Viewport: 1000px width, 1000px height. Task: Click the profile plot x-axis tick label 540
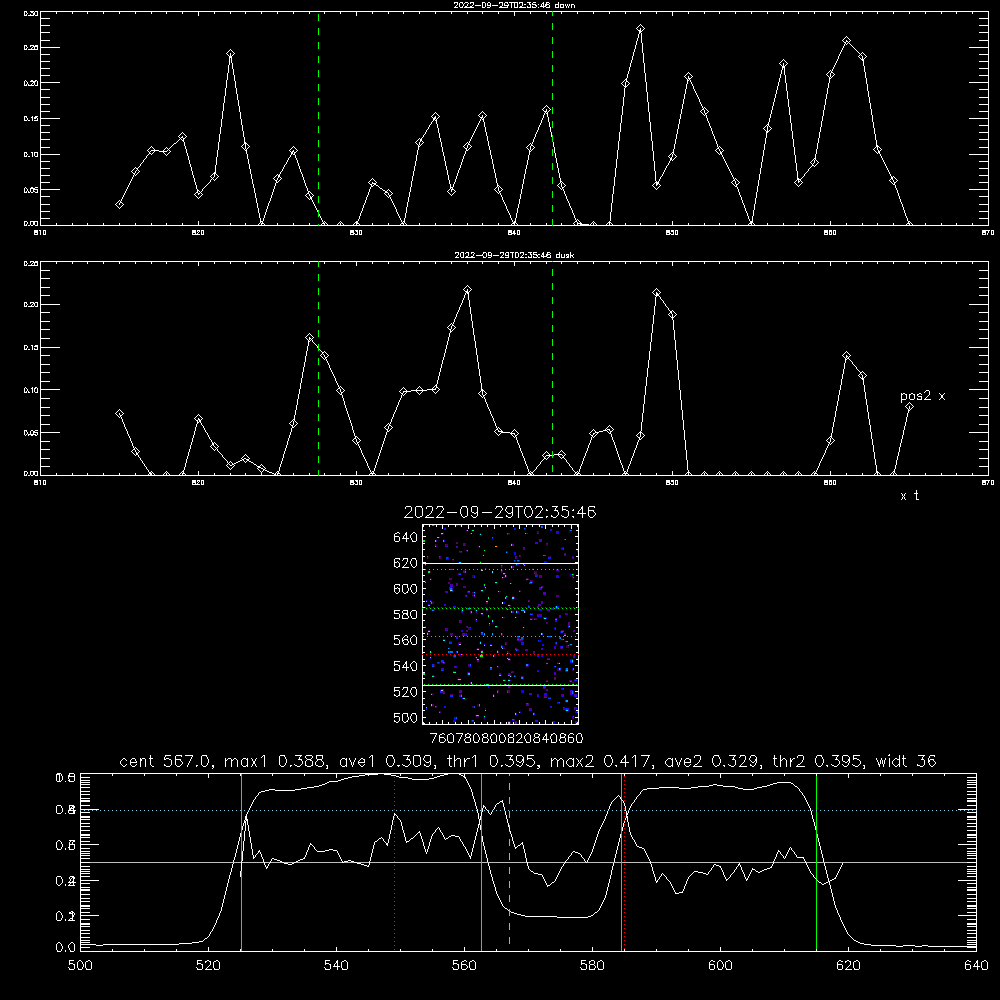(x=336, y=965)
